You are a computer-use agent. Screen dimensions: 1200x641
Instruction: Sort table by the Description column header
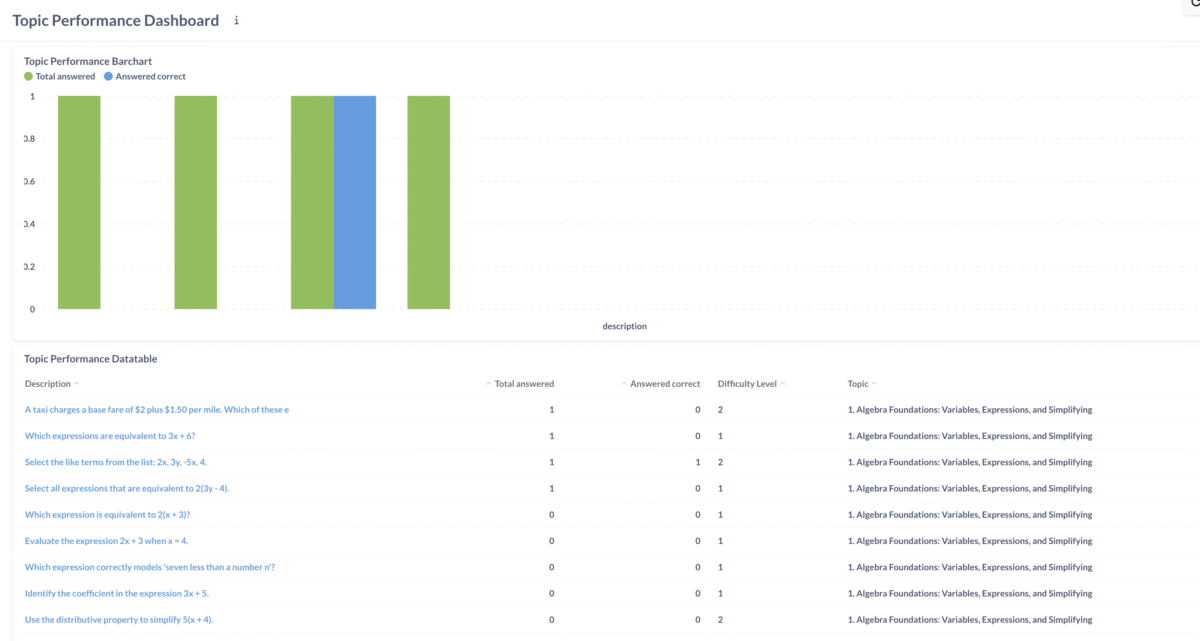[x=47, y=384]
